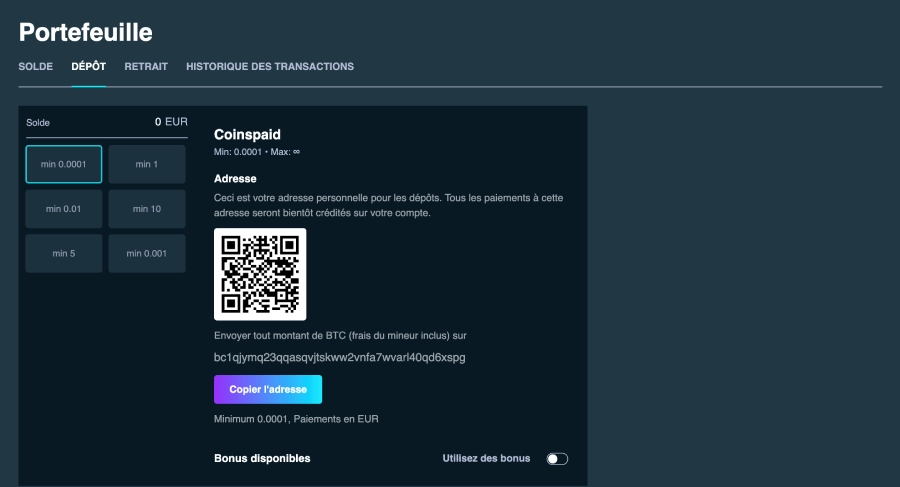Click the Minimum 0.0001 Paiements en EUR note
Viewport: 900px width, 487px height.
(296, 419)
